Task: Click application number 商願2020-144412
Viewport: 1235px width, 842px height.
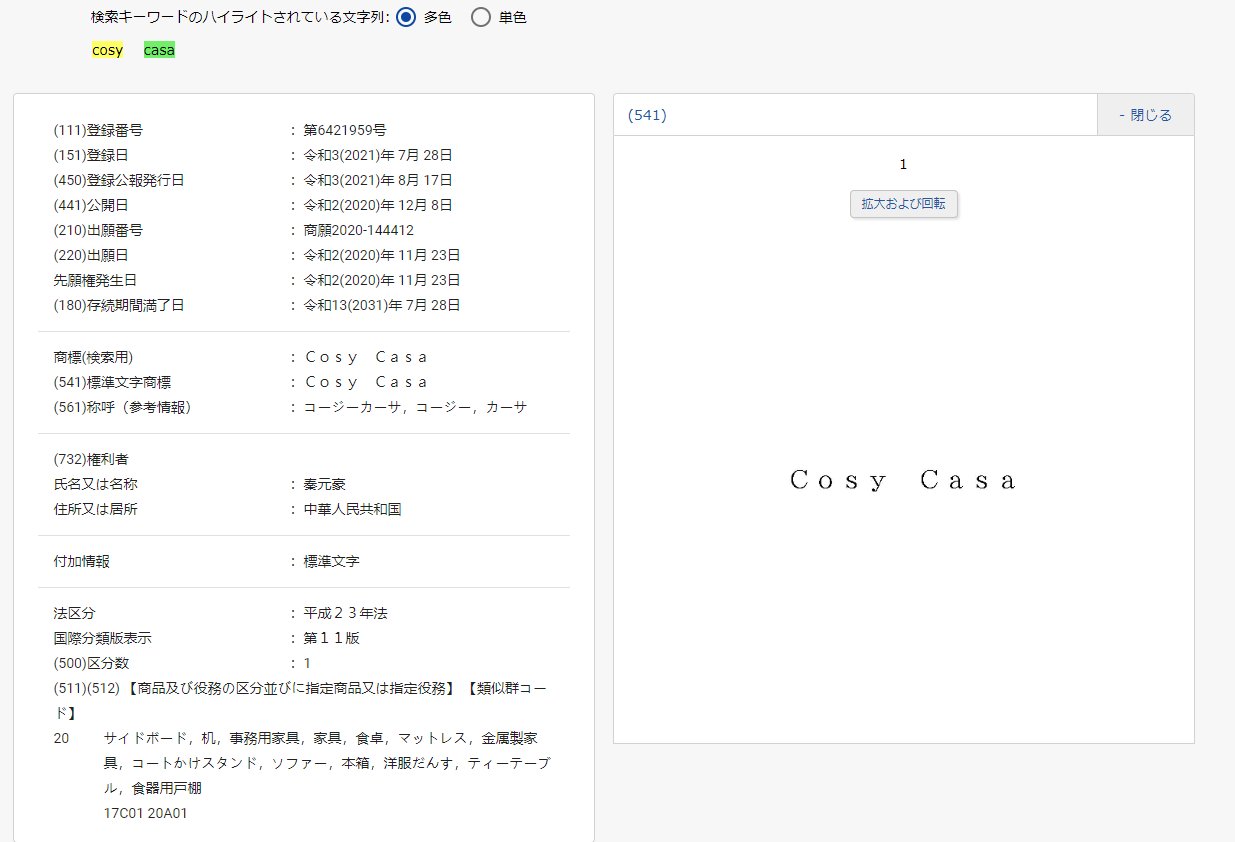Action: pyautogui.click(x=358, y=230)
